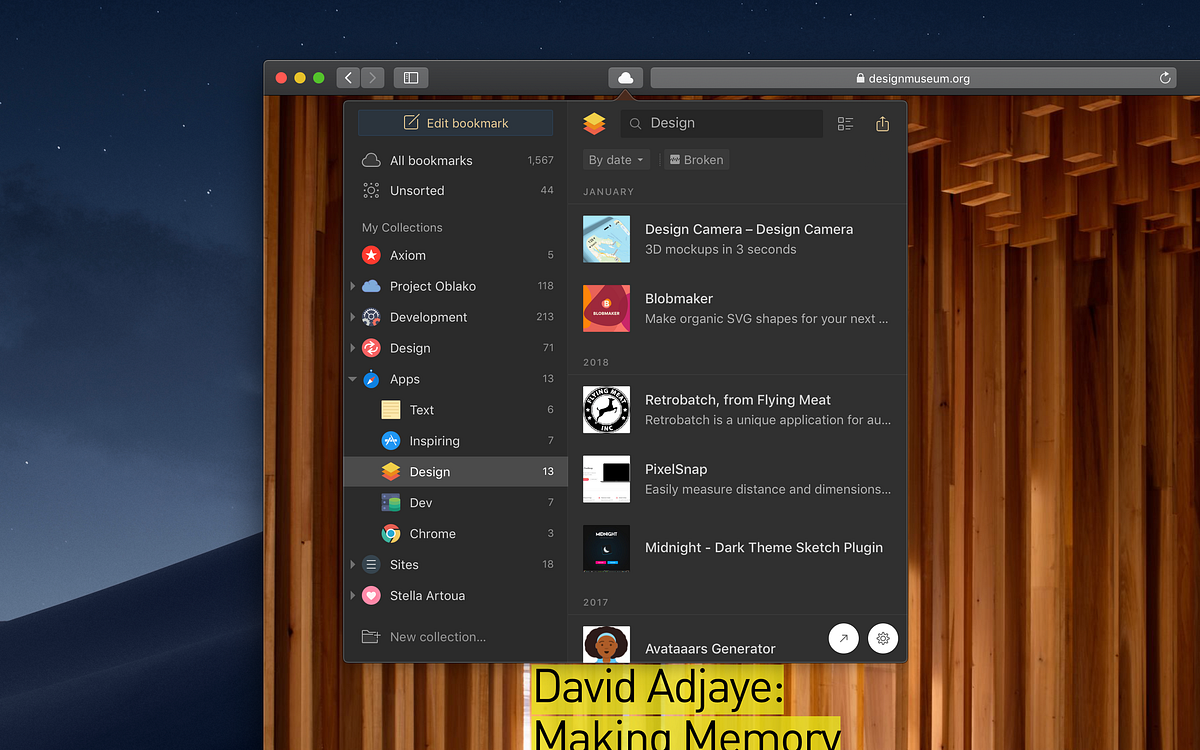Click New collection...
This screenshot has width=1200, height=750.
(438, 637)
